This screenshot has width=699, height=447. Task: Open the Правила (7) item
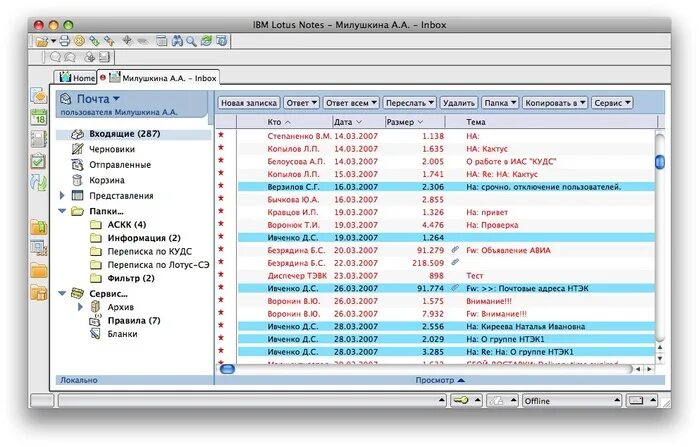coord(134,320)
